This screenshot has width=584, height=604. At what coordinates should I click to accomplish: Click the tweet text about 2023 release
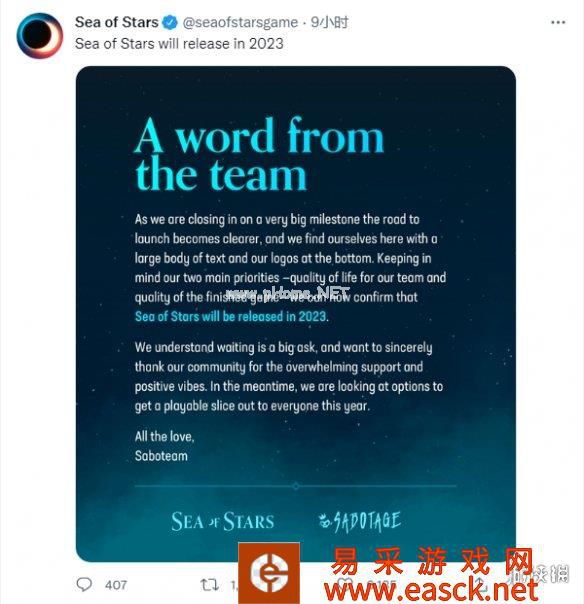click(179, 44)
